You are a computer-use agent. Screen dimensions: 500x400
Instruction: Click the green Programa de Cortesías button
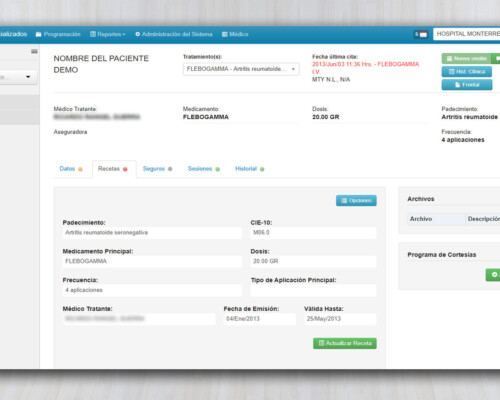tap(493, 275)
